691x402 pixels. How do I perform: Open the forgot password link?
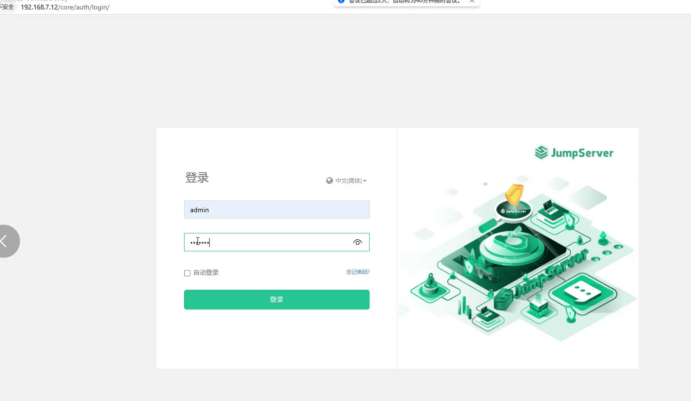click(358, 272)
